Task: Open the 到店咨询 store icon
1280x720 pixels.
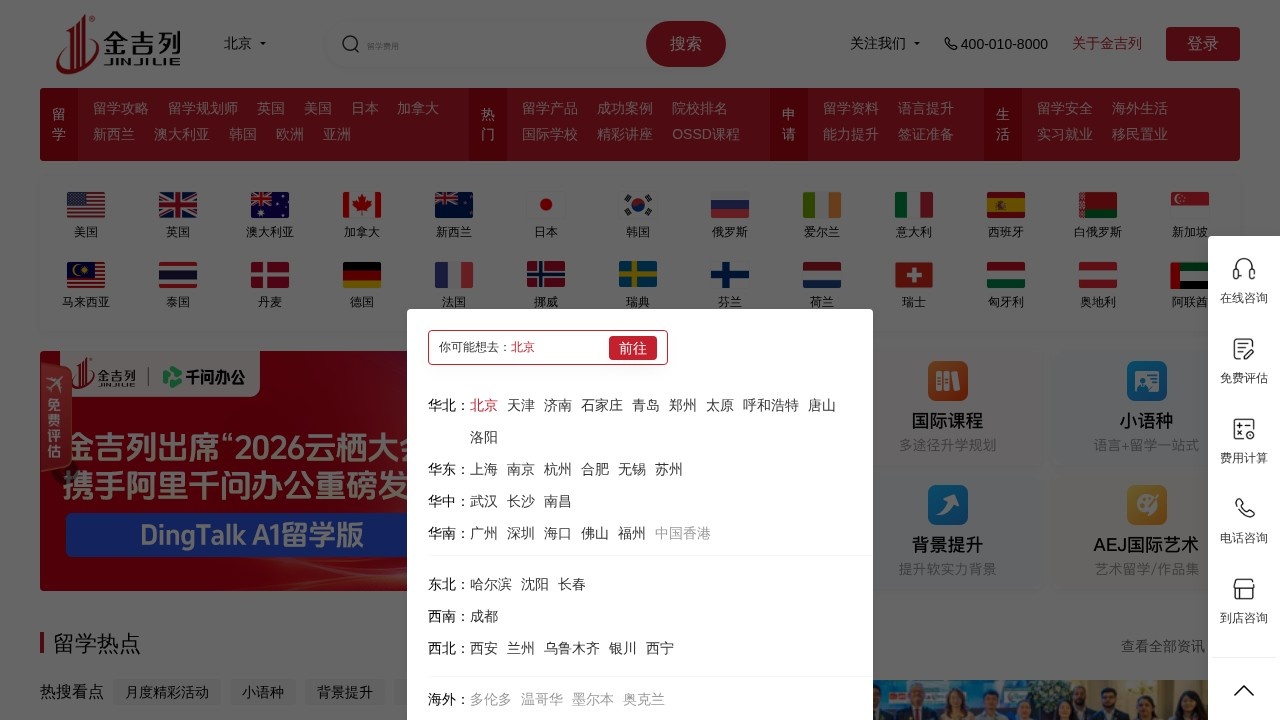Action: coord(1244,588)
